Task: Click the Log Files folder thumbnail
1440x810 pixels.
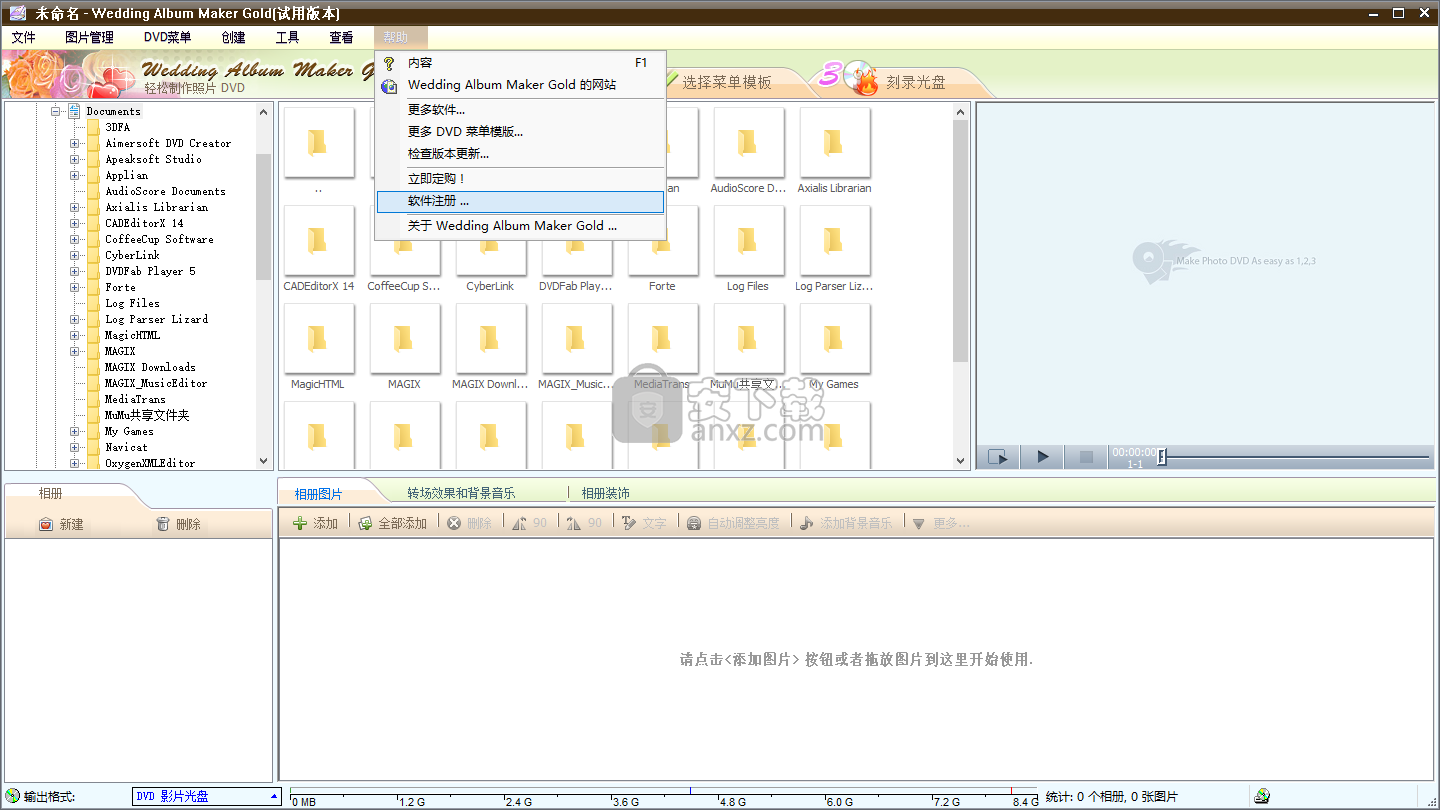Action: tap(749, 241)
